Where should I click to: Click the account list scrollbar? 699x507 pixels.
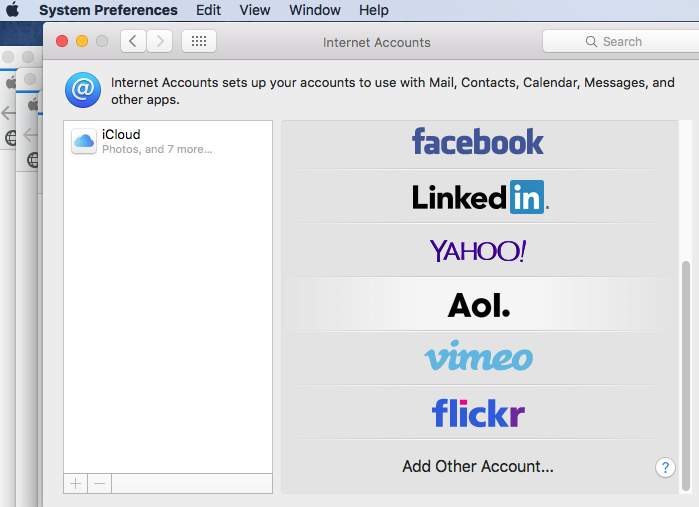pyautogui.click(x=686, y=375)
